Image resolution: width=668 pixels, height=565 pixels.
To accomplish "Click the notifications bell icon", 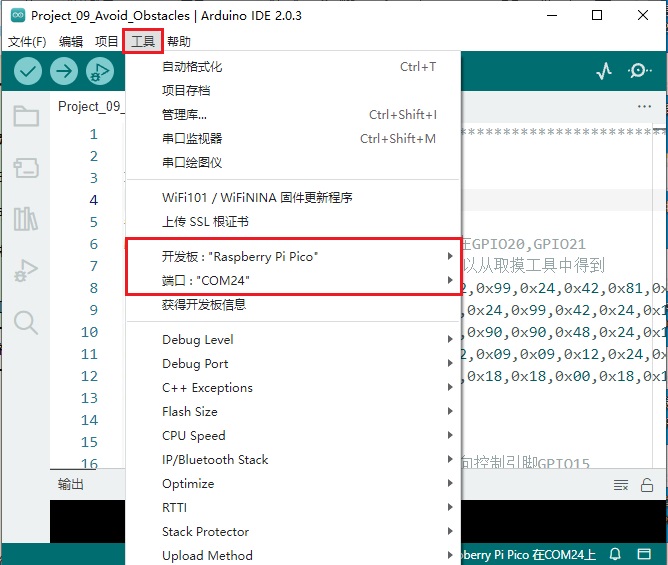I will (615, 554).
